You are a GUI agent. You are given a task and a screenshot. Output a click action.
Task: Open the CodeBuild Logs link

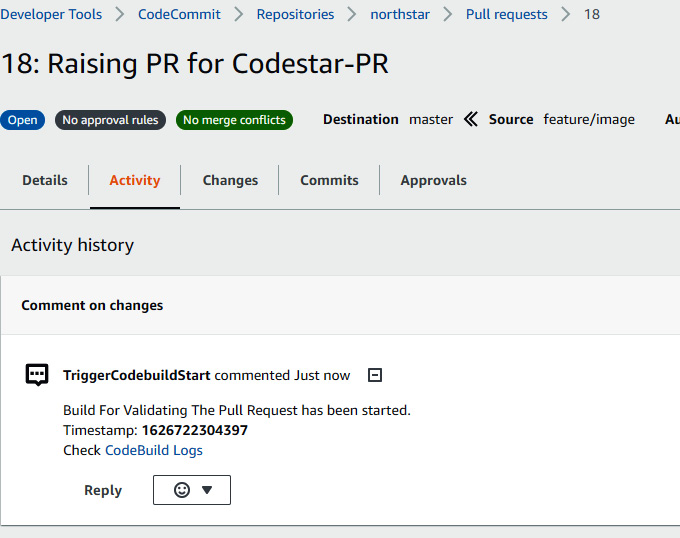point(154,450)
